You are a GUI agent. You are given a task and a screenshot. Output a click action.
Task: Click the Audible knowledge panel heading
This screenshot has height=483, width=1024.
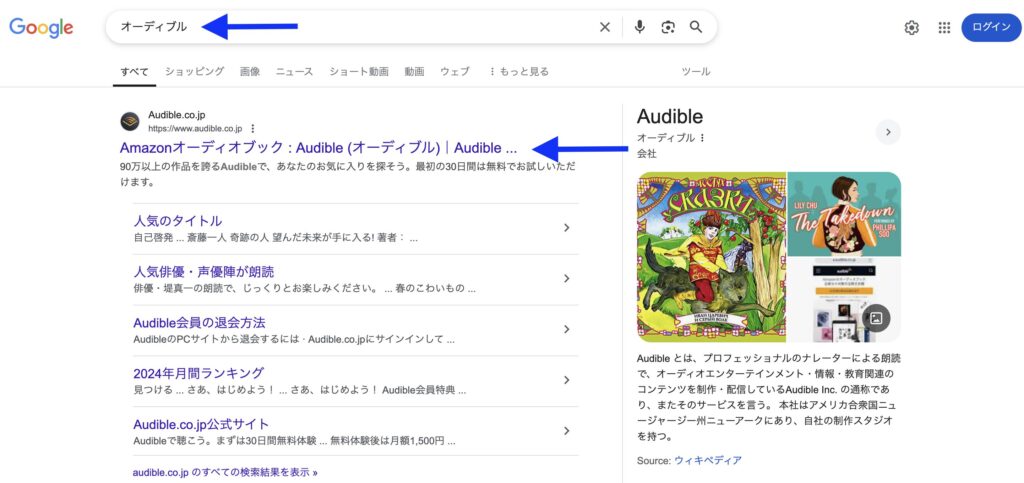point(670,117)
